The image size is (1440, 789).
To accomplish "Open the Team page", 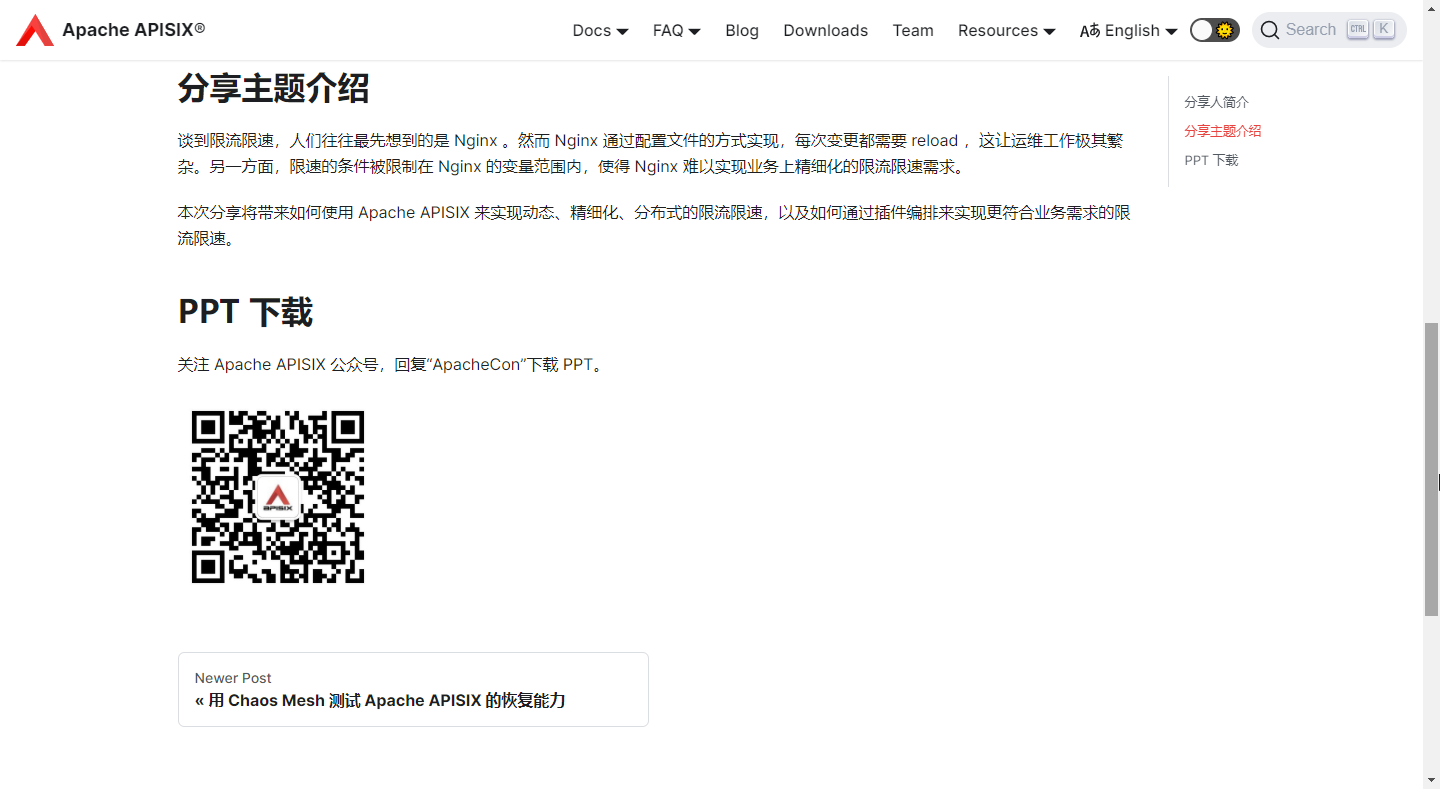I will tap(913, 31).
